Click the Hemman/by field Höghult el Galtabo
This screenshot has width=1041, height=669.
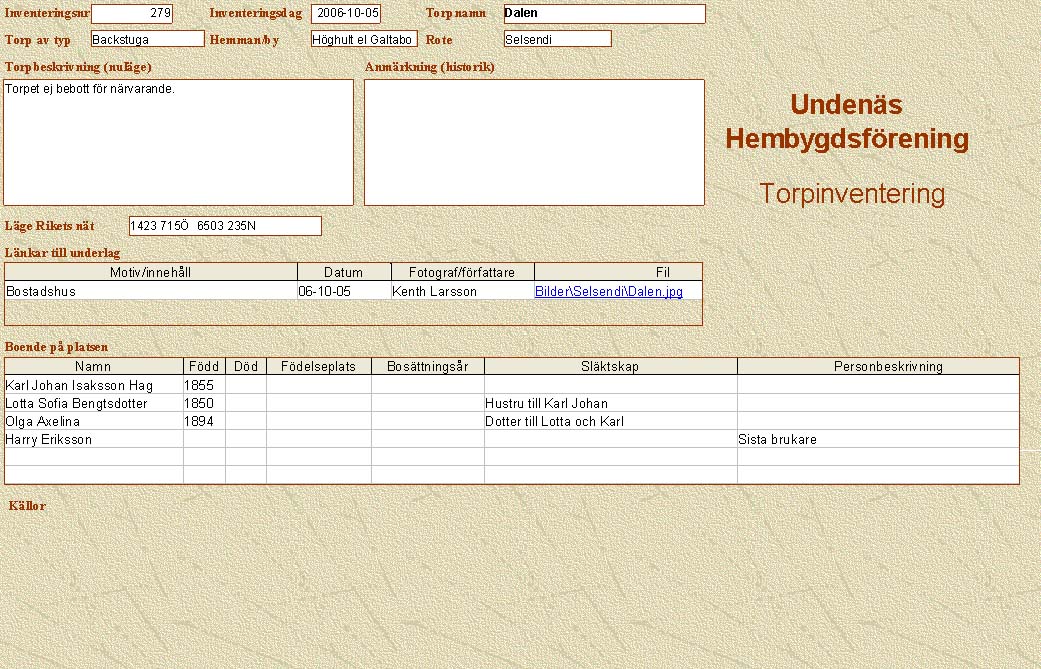click(x=363, y=40)
